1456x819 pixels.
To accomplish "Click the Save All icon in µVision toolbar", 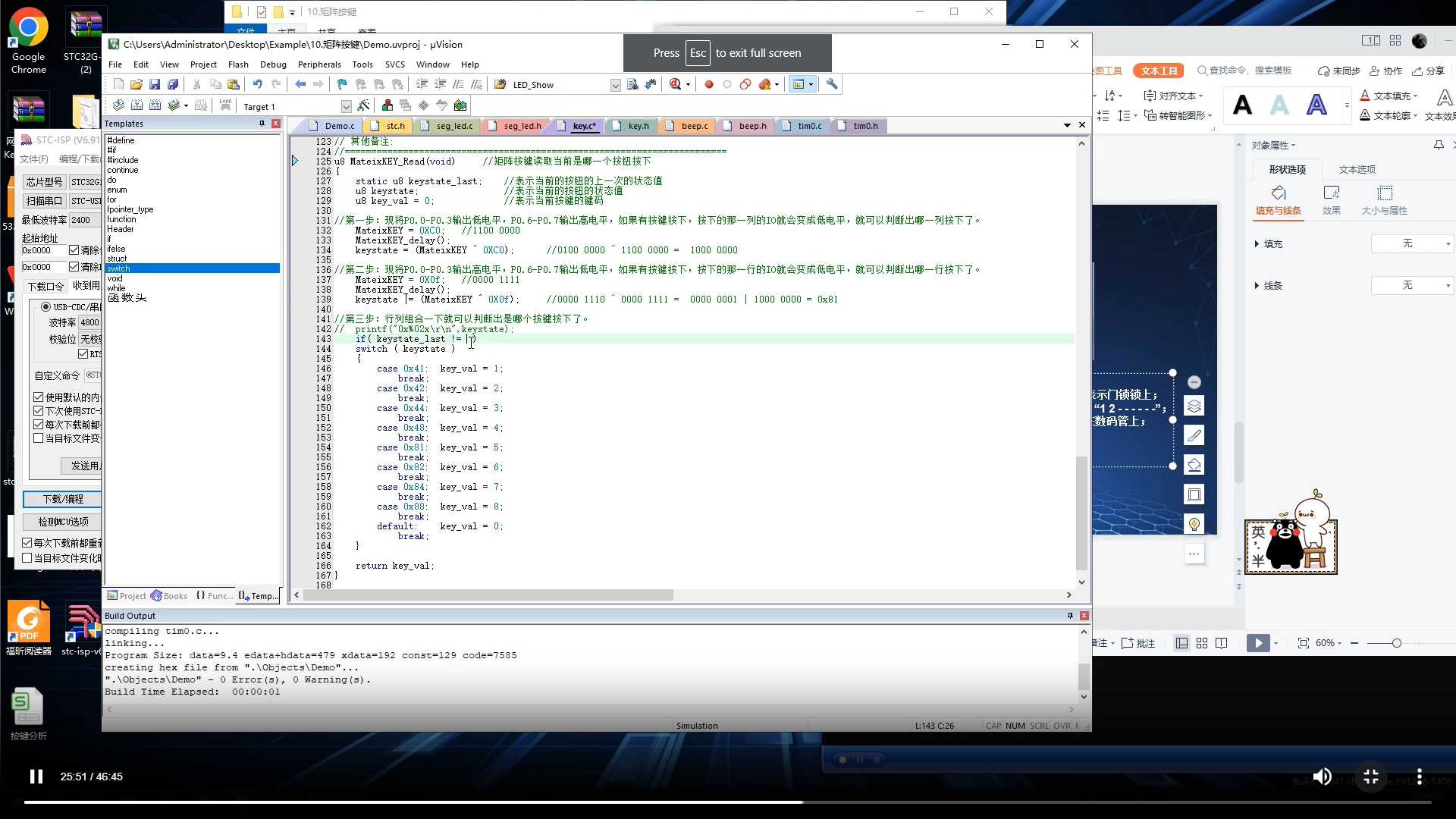I will click(173, 84).
